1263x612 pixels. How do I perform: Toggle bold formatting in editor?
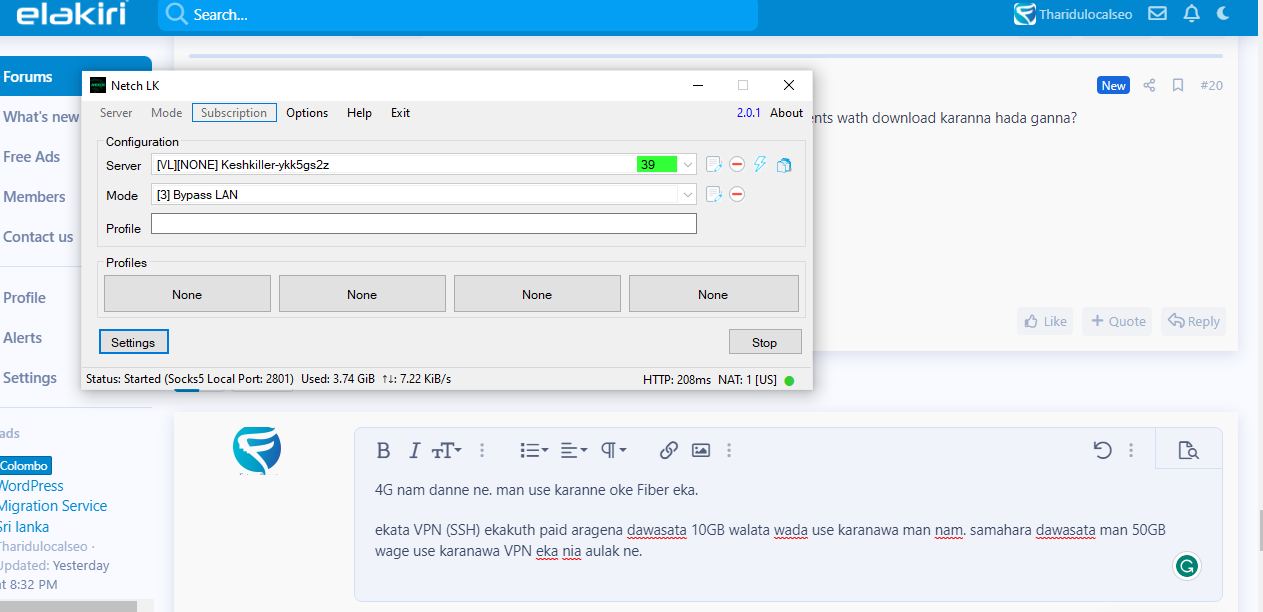coord(383,451)
